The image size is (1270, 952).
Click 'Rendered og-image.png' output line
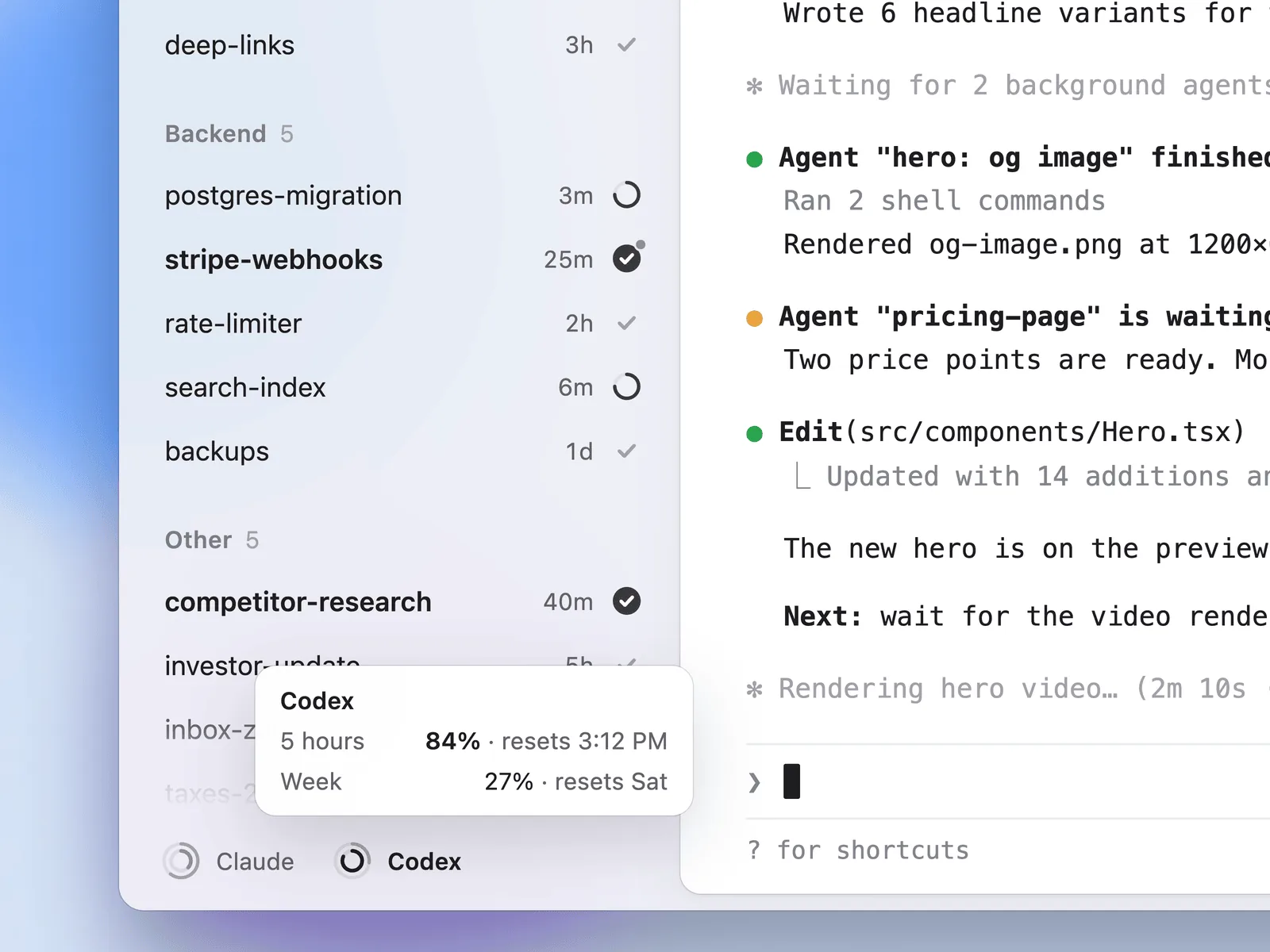tap(1026, 244)
